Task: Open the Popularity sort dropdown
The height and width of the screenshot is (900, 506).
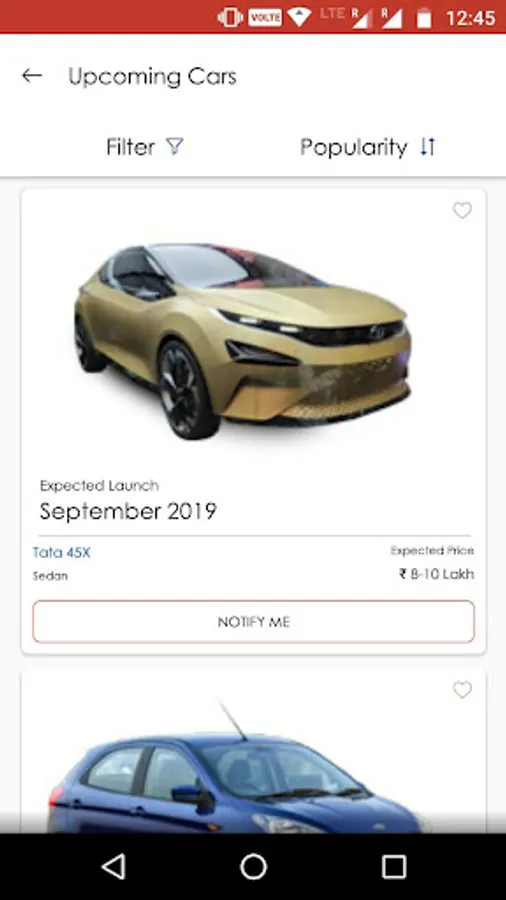Action: point(368,147)
